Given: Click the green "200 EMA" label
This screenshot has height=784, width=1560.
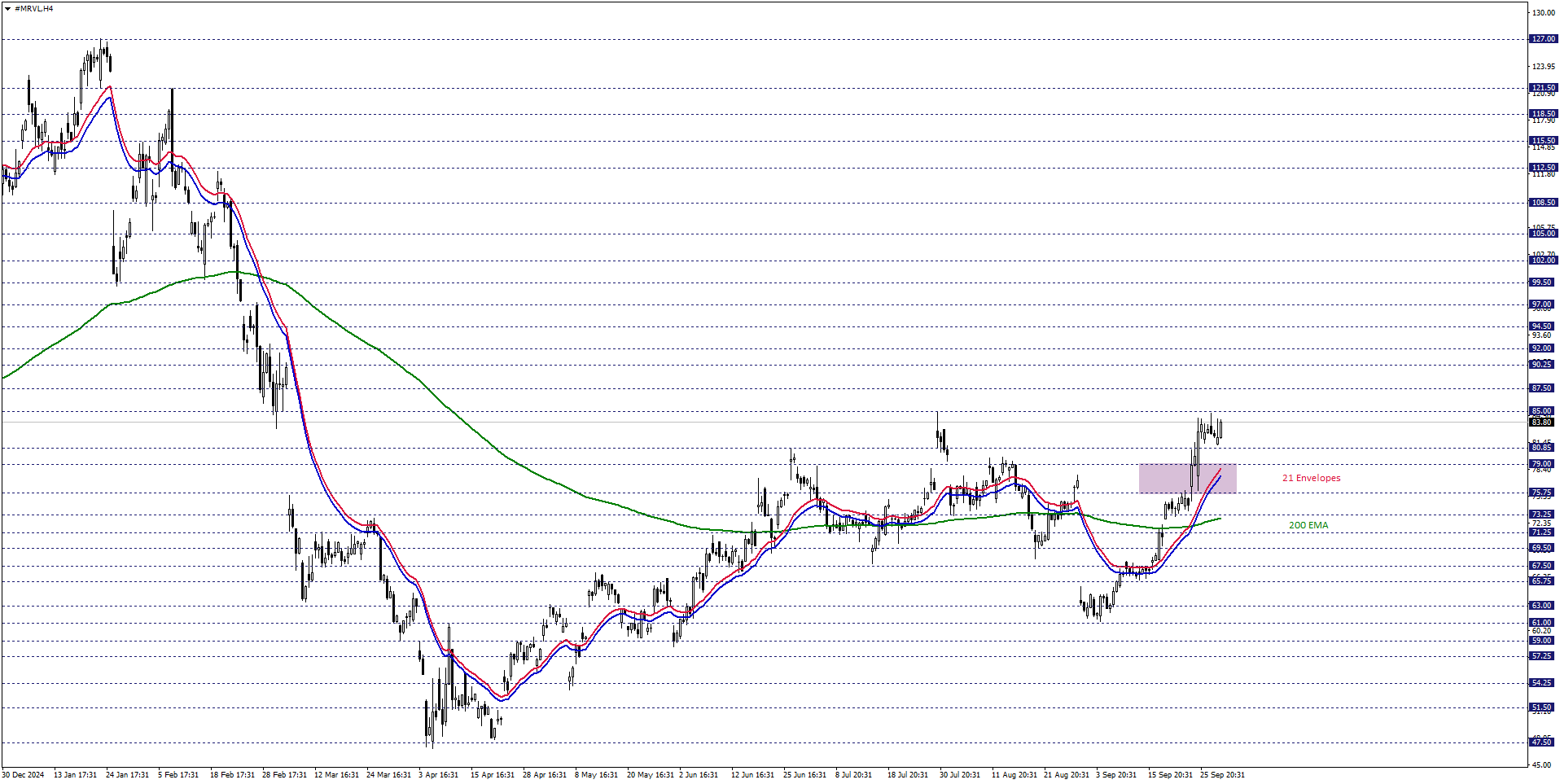Looking at the screenshot, I should 1308,525.
